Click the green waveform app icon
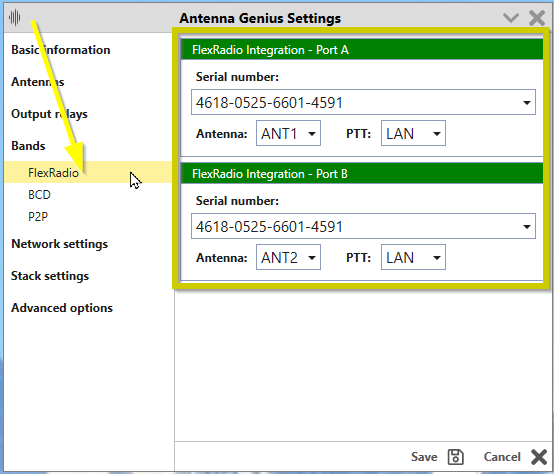 pyautogui.click(x=15, y=18)
